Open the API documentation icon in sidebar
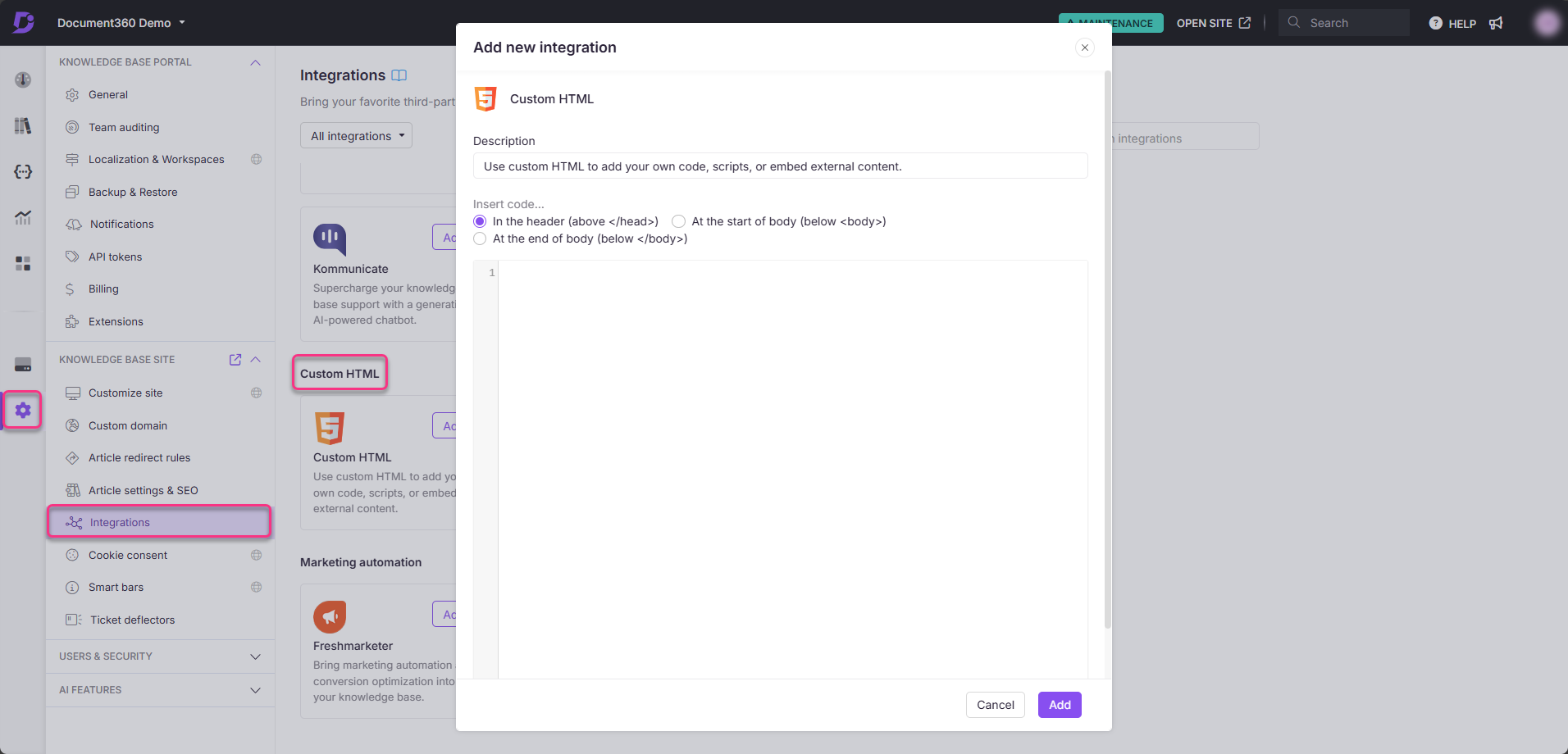Screen dimensions: 1568x754 (23, 171)
